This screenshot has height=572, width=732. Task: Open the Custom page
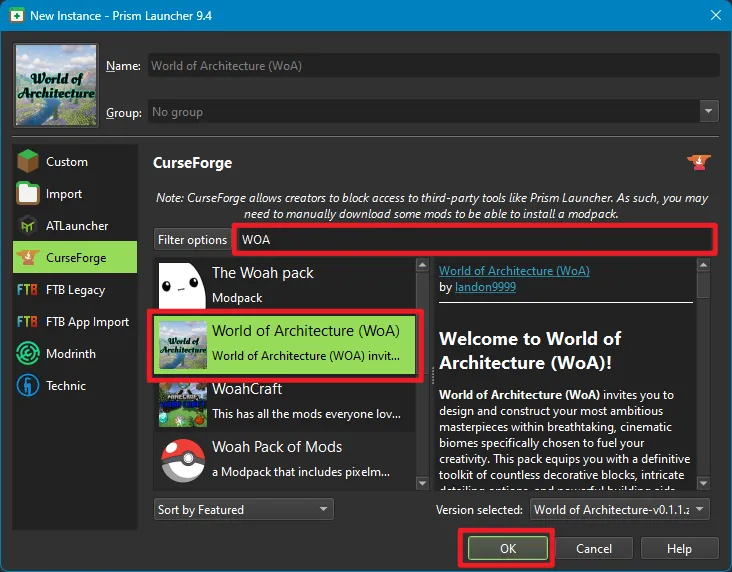click(75, 162)
